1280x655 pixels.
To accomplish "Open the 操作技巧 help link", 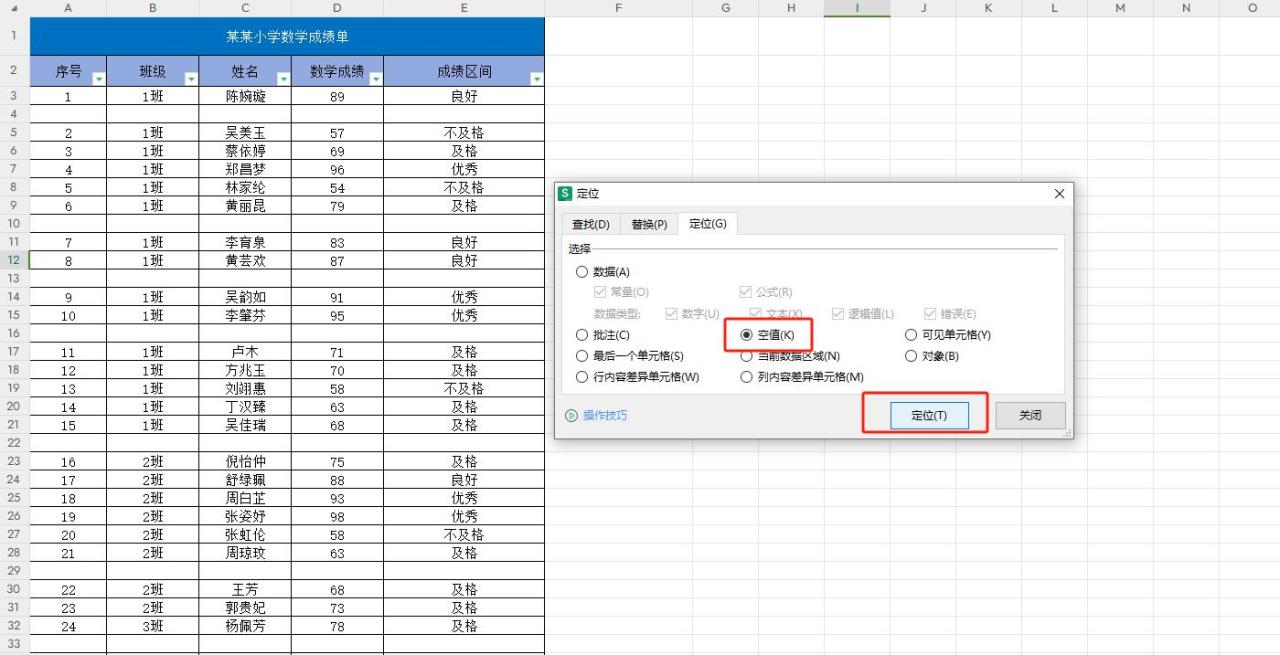I will pos(605,415).
